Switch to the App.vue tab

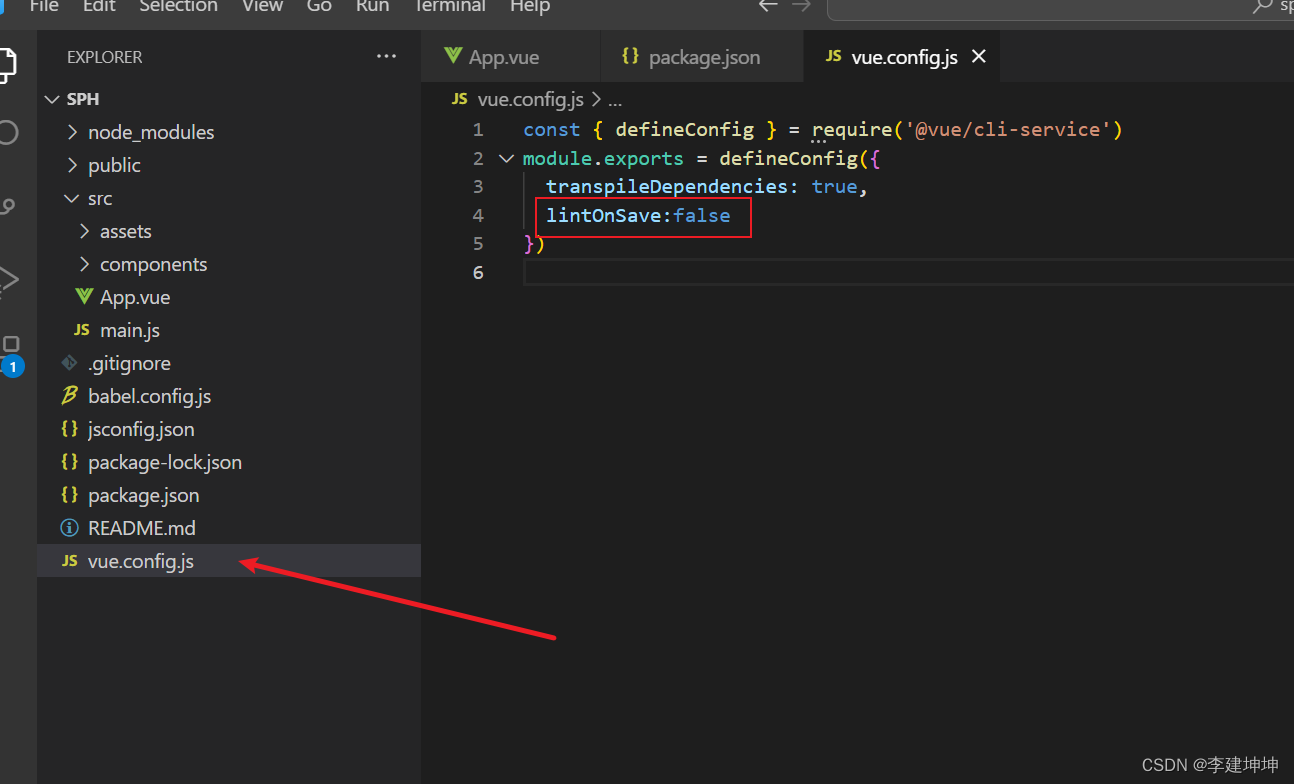[x=503, y=57]
